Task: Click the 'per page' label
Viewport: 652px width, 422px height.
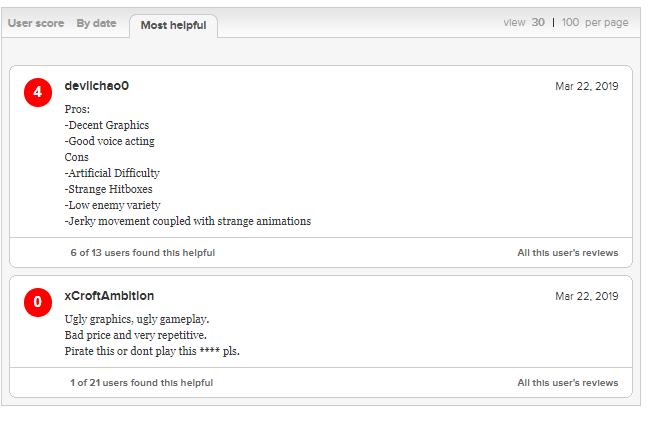Action: coord(607,22)
